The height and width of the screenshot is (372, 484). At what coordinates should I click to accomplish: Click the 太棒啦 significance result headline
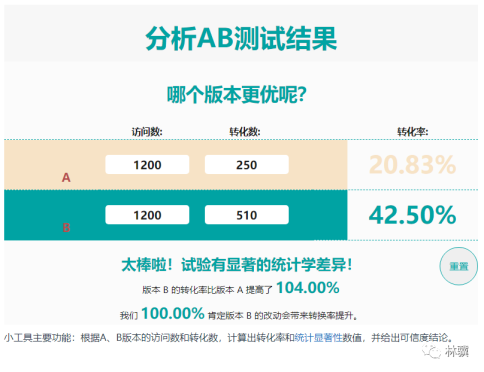tap(237, 265)
